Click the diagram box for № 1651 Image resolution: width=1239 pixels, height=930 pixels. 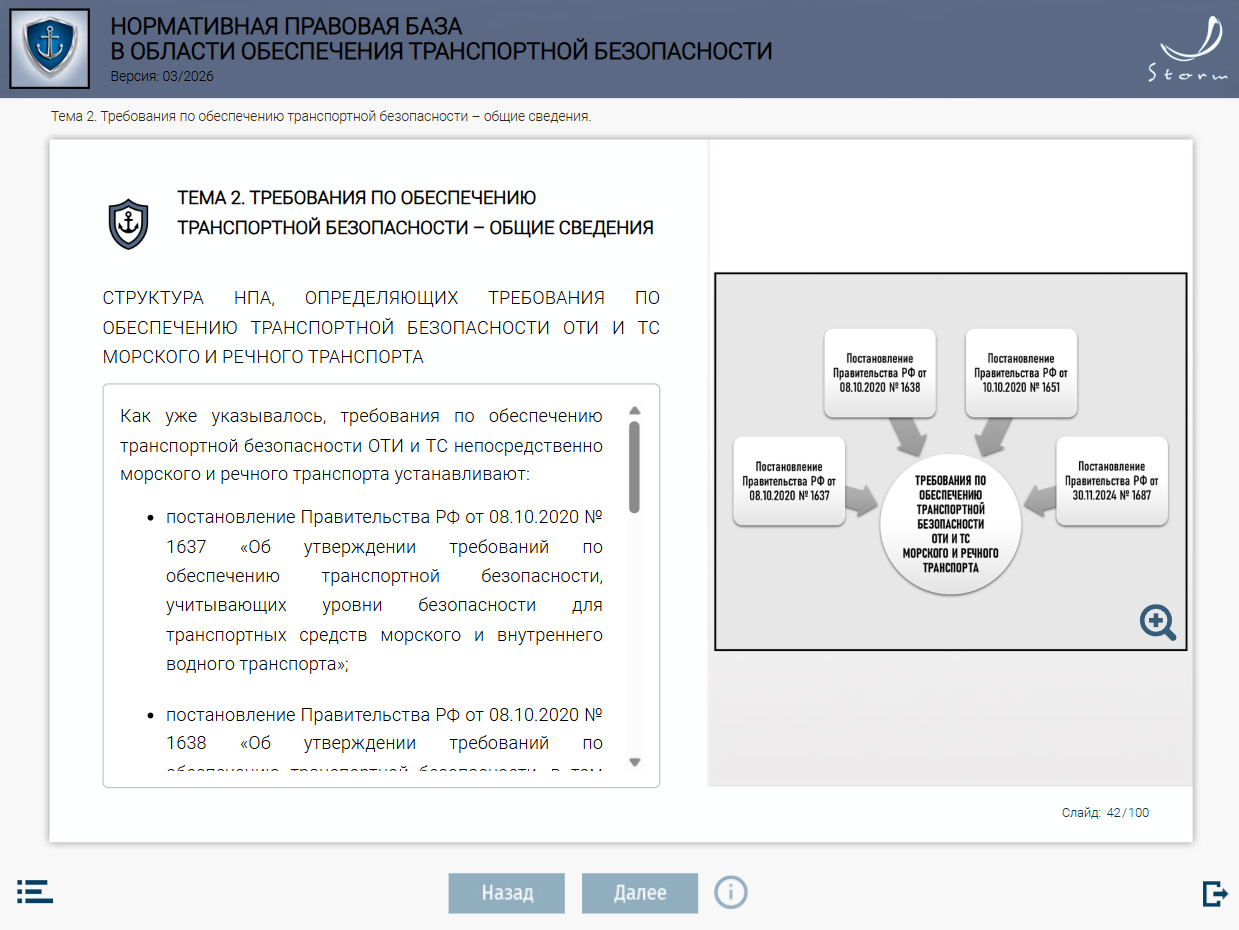(x=1021, y=372)
